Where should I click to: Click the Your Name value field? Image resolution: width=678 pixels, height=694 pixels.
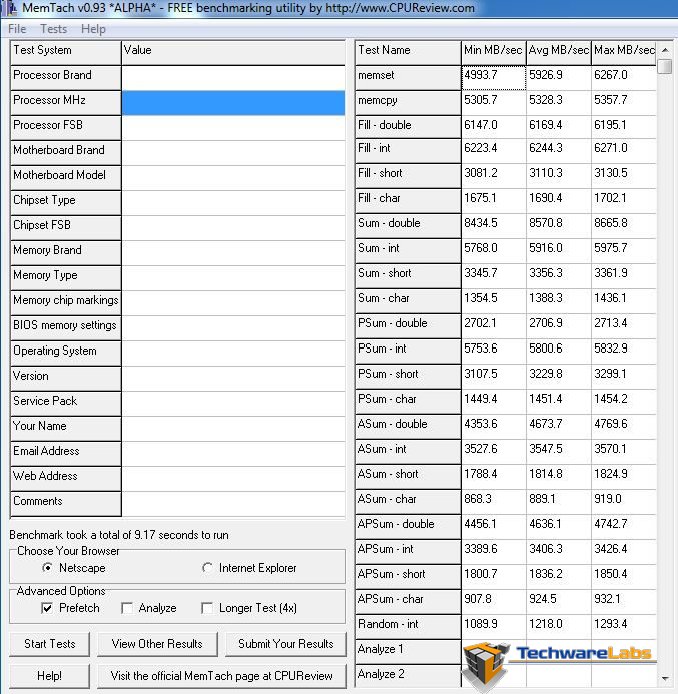point(233,428)
